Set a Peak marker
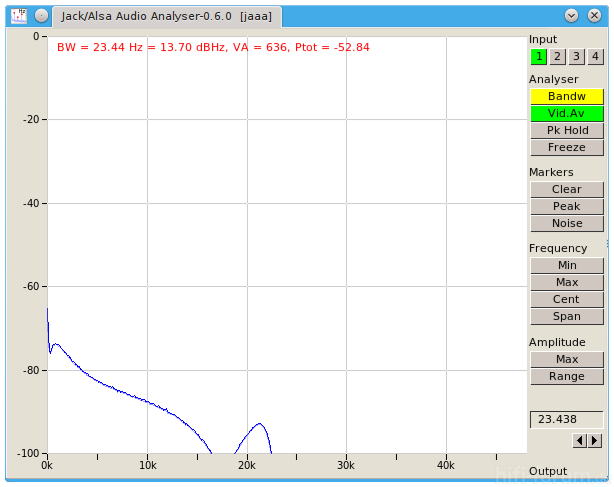The width and height of the screenshot is (614, 487). pyautogui.click(x=567, y=206)
